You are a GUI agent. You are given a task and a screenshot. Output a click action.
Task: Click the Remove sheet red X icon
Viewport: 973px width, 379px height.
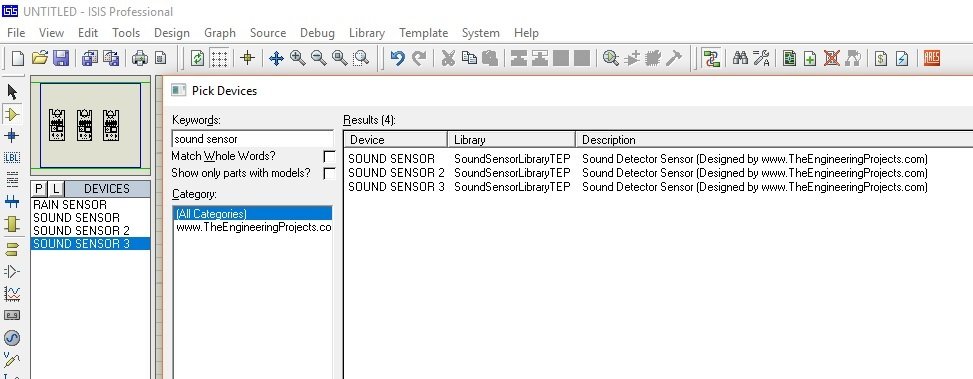click(832, 58)
